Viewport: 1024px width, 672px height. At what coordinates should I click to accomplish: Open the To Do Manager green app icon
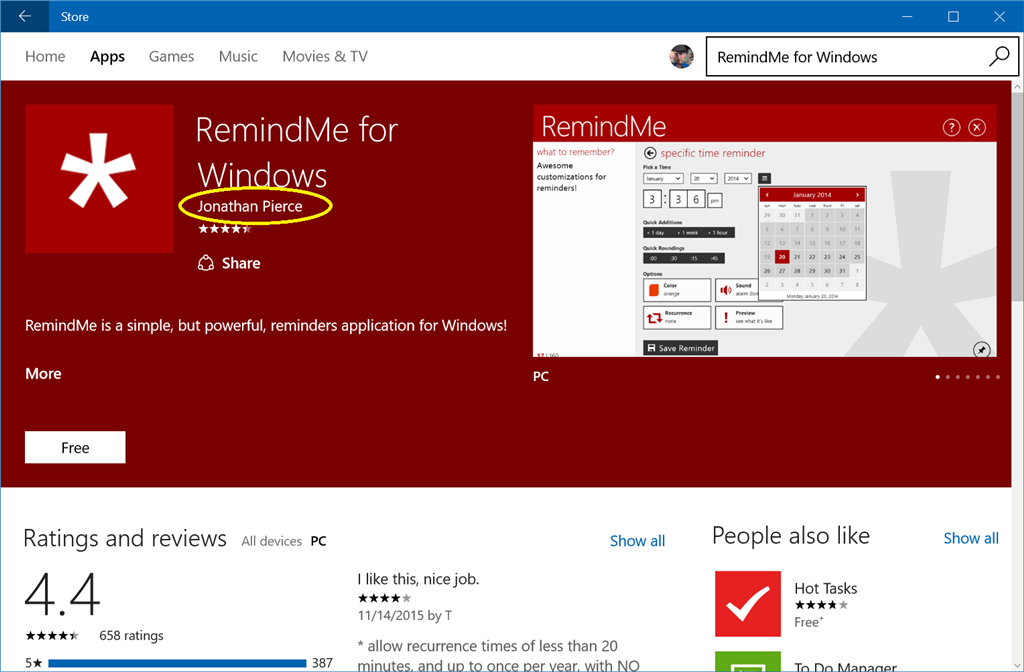[x=748, y=662]
